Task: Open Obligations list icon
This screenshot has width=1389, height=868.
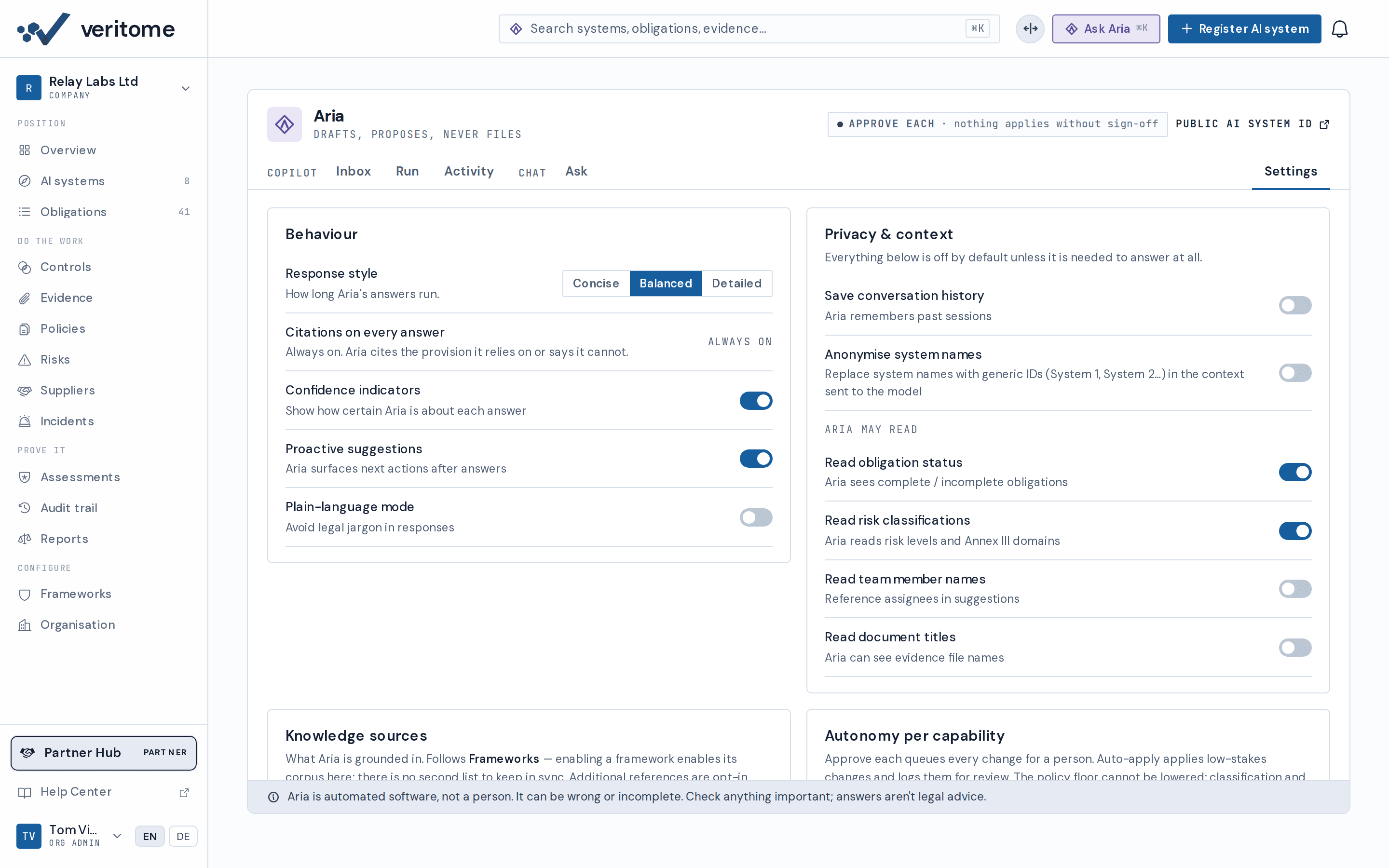Action: (x=25, y=212)
